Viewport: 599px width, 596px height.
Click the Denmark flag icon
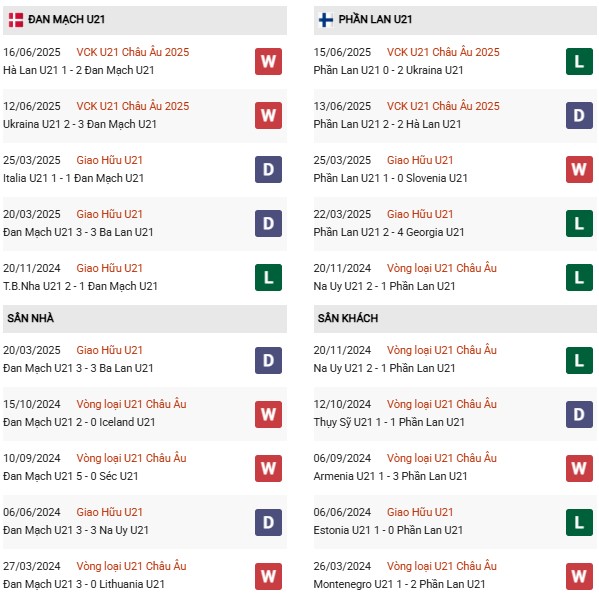point(16,19)
